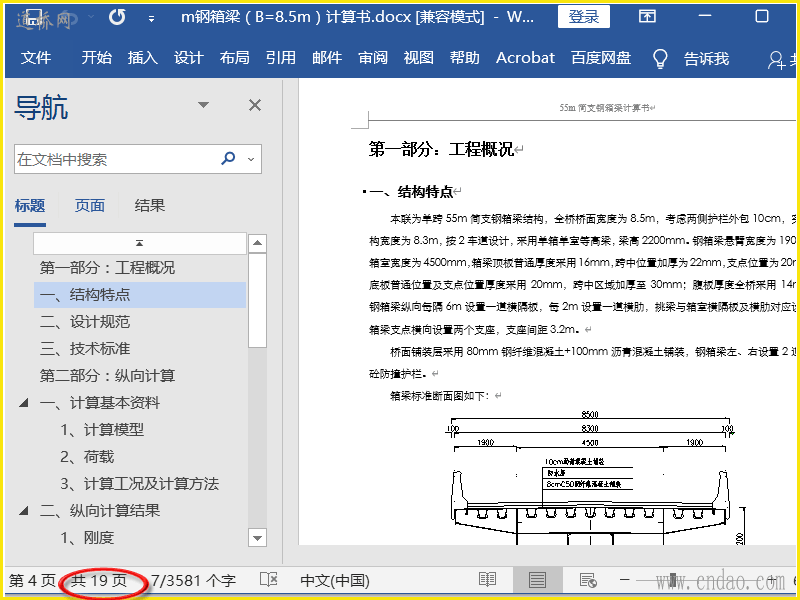
Task: Collapse the 二、纵向计算结果 heading
Action: (x=23, y=510)
